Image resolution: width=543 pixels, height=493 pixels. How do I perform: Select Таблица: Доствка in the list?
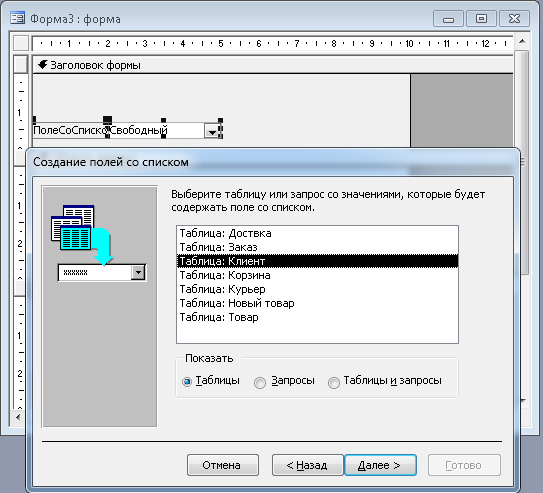pos(317,233)
